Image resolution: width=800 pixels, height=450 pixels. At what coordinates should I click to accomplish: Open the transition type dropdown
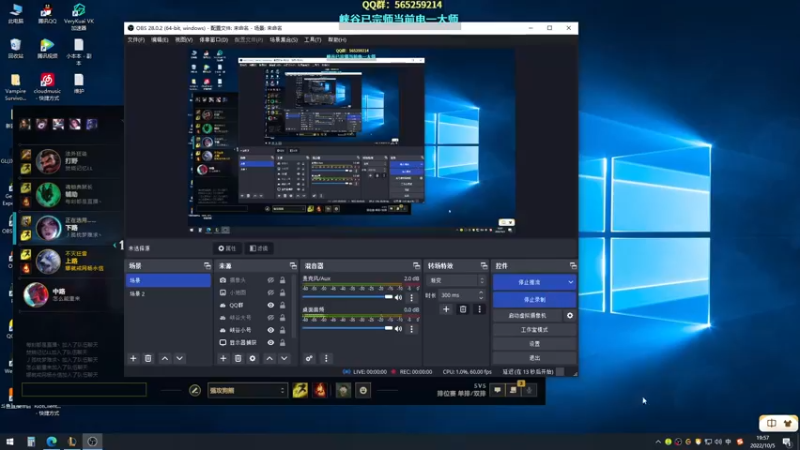(x=456, y=281)
